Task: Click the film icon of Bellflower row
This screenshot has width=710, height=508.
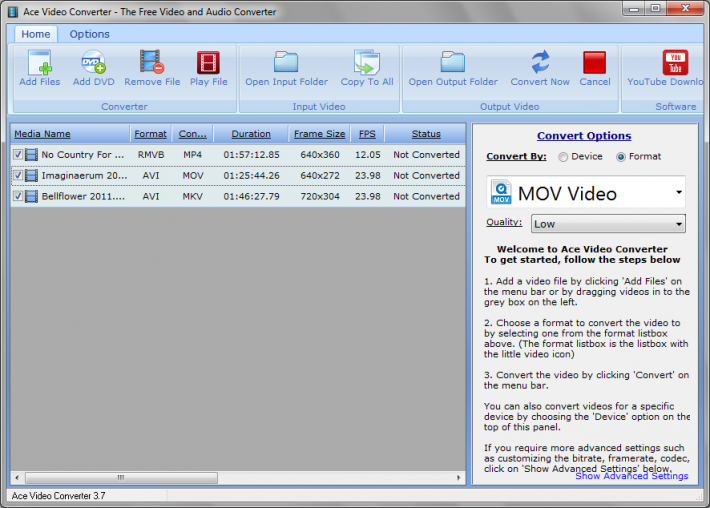Action: [x=31, y=196]
